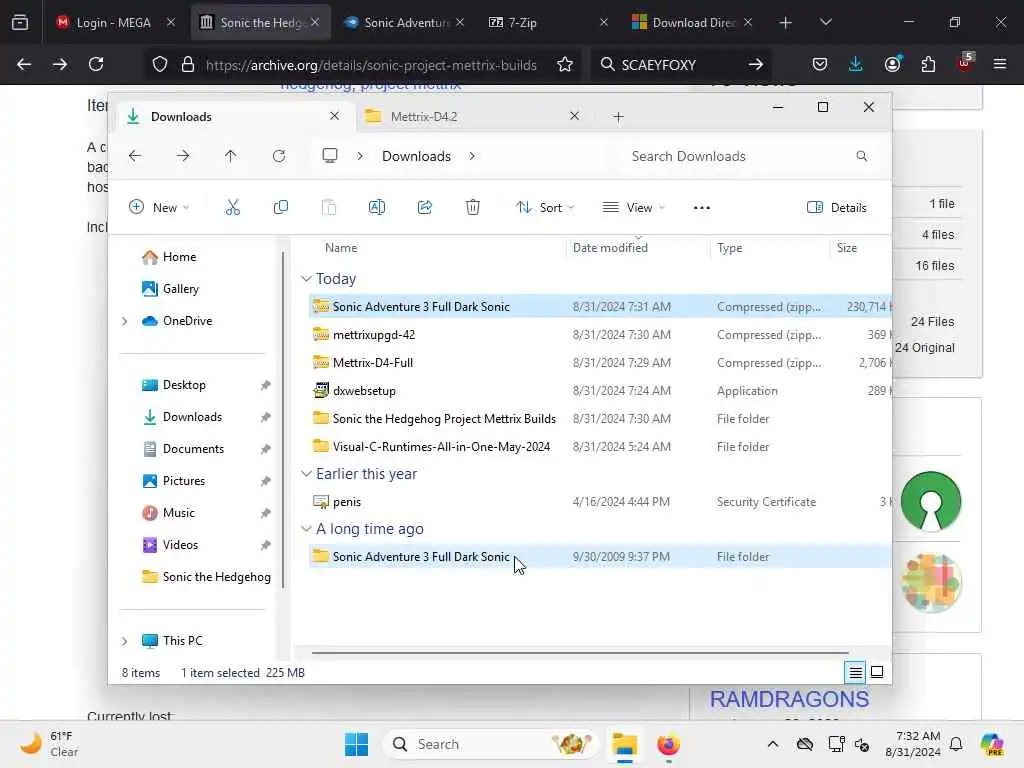Screen dimensions: 1024x768
Task: Show hidden system tray icons chevron
Action: click(773, 744)
